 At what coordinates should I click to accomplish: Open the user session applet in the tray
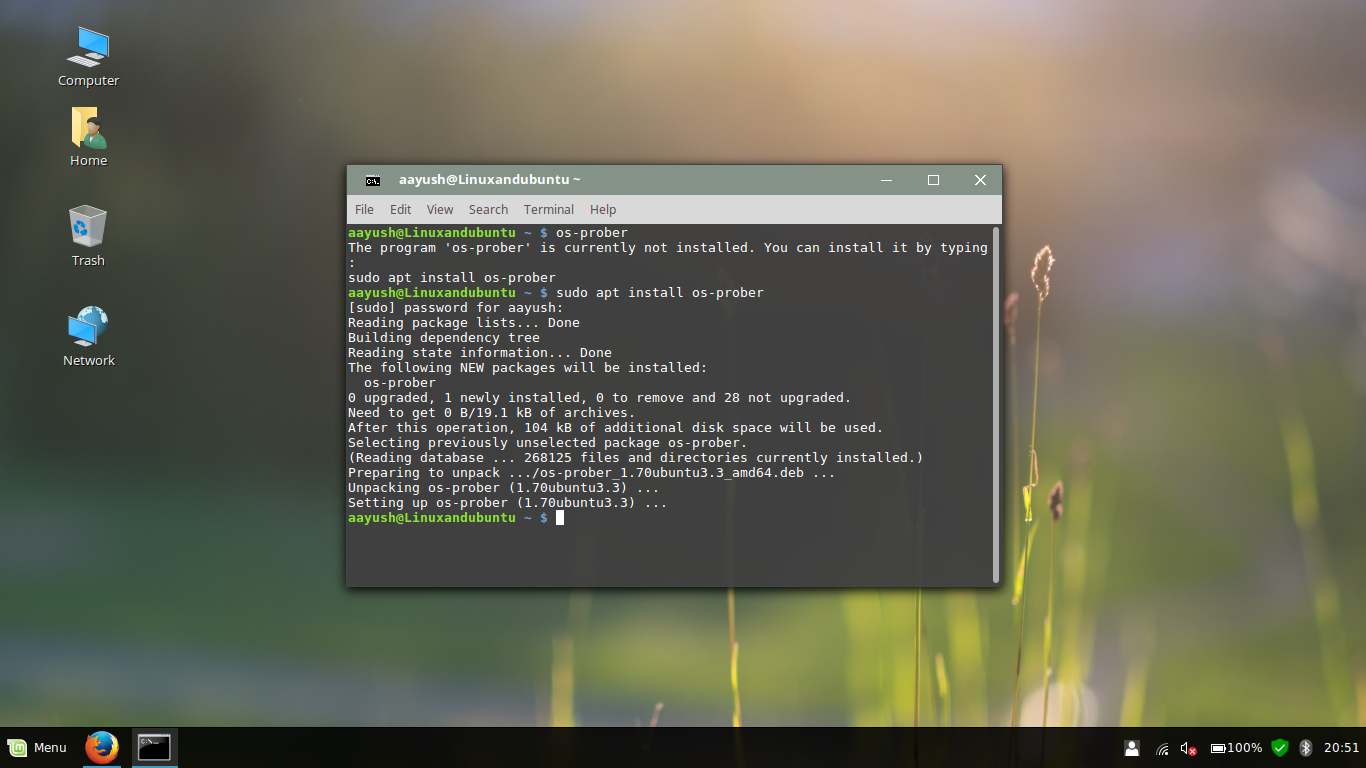(x=1131, y=747)
